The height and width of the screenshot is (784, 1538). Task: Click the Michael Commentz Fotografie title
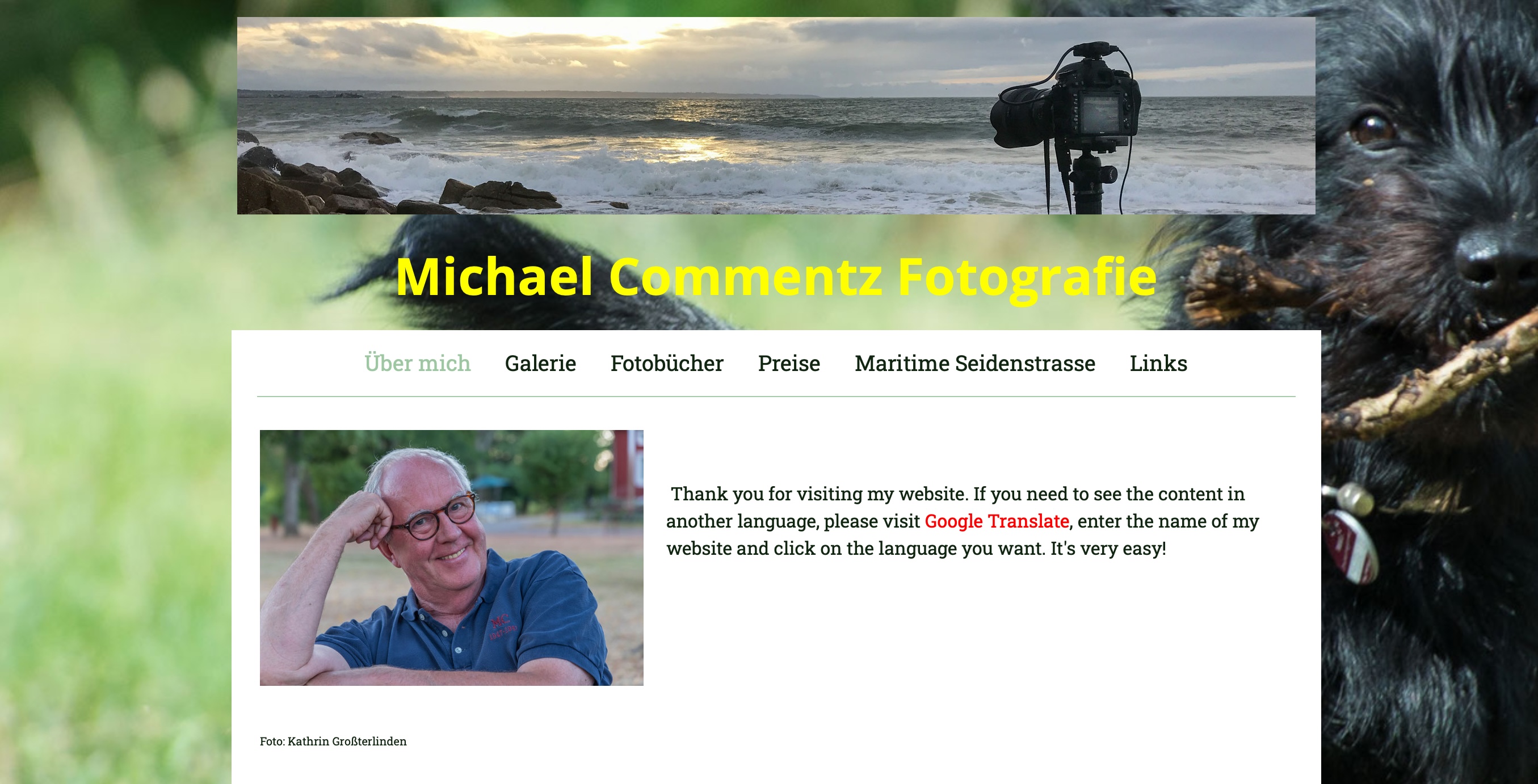click(x=776, y=276)
